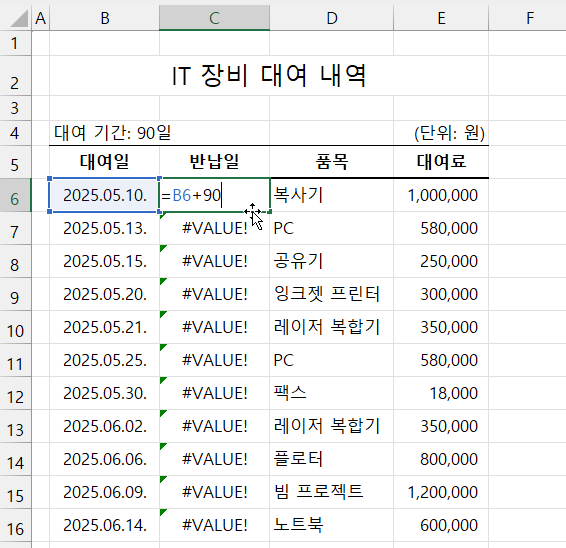Click the date cell 2025.05.15.
This screenshot has height=548, width=566.
point(105,261)
